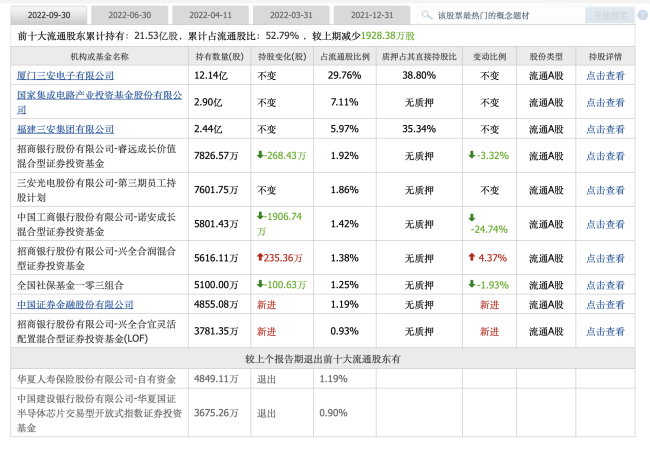Click the 持有数量(股) column header
This screenshot has height=449, width=650.
(x=219, y=57)
